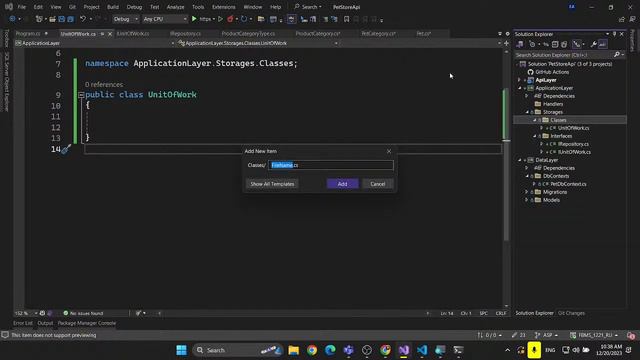Select PetDbContext.cs in Solution Explorer

pyautogui.click(x=568, y=184)
